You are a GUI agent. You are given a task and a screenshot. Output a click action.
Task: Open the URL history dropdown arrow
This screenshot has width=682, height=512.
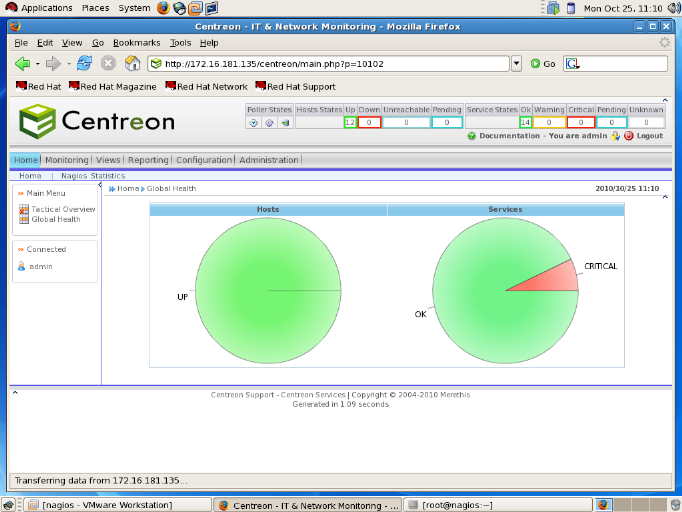click(x=516, y=63)
